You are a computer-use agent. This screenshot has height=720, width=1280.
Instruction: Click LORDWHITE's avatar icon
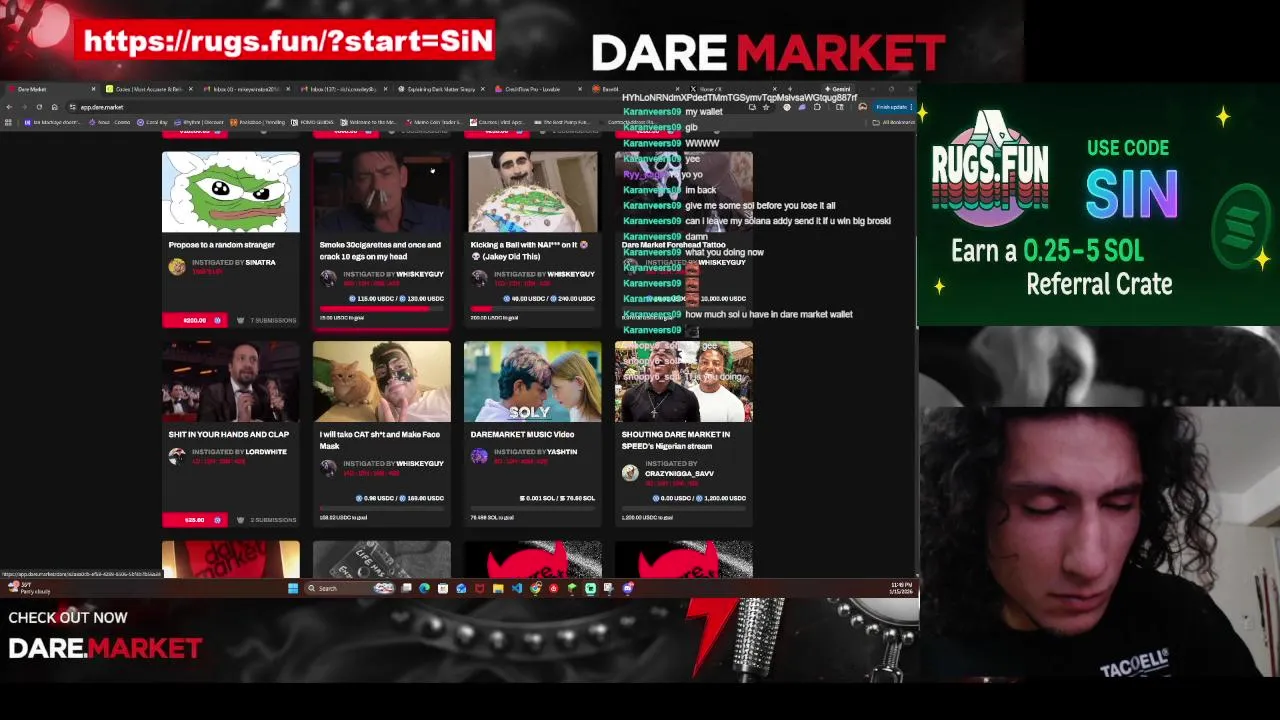pyautogui.click(x=177, y=456)
